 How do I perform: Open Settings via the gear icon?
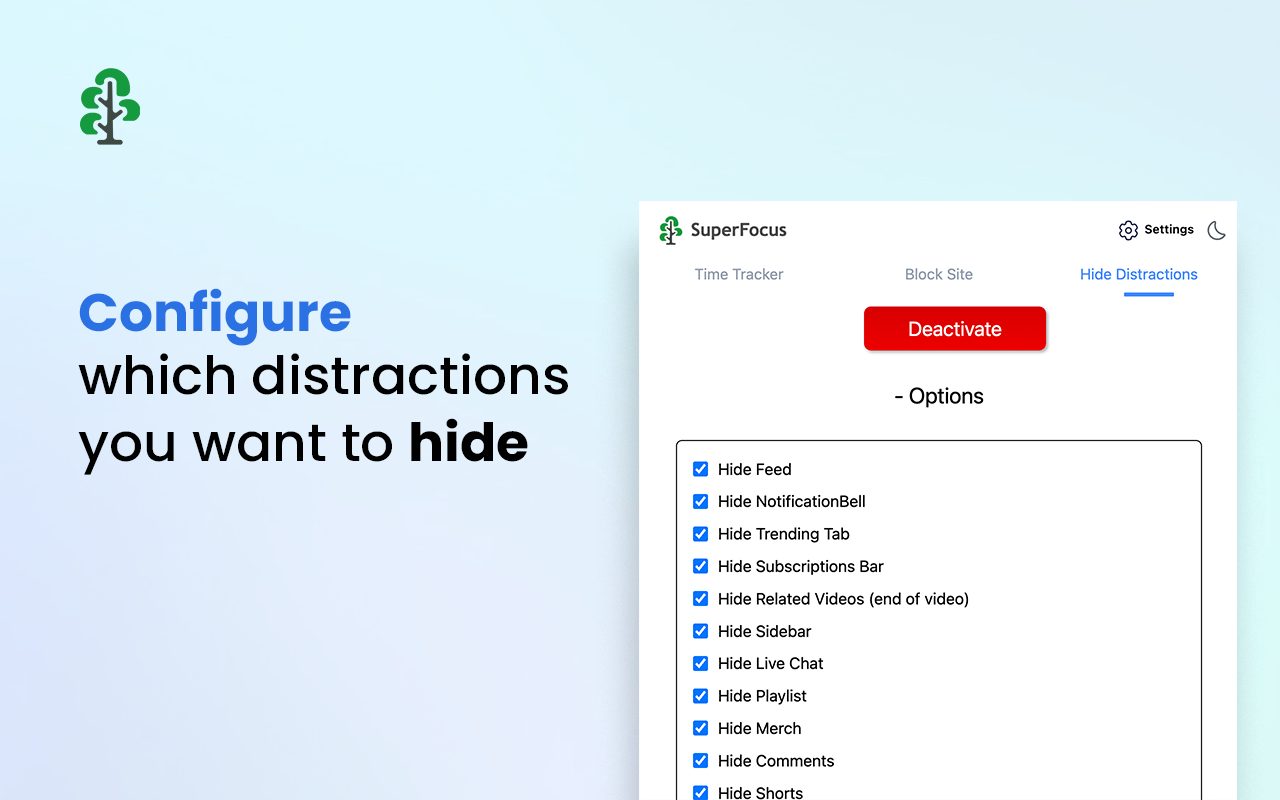pos(1128,230)
